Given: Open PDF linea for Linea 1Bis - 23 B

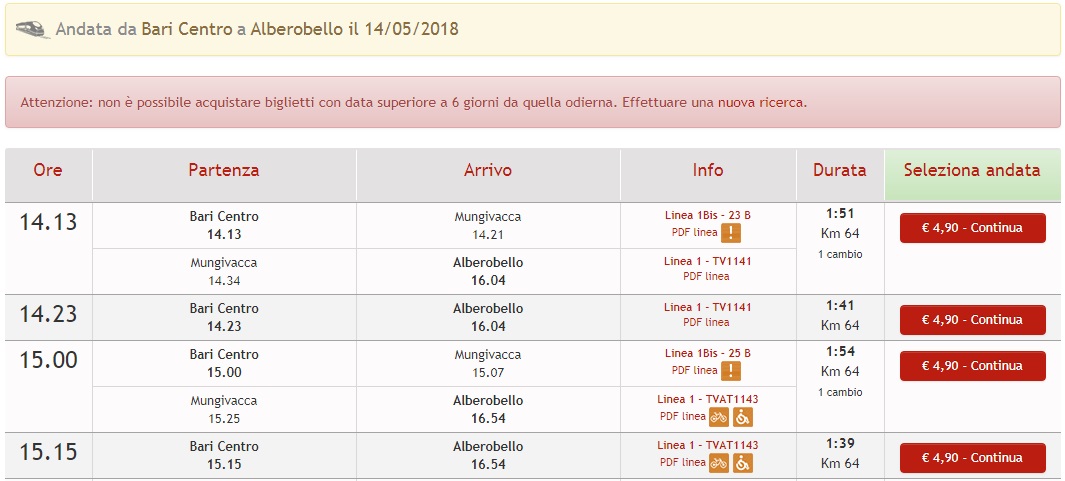Looking at the screenshot, I should pos(694,233).
